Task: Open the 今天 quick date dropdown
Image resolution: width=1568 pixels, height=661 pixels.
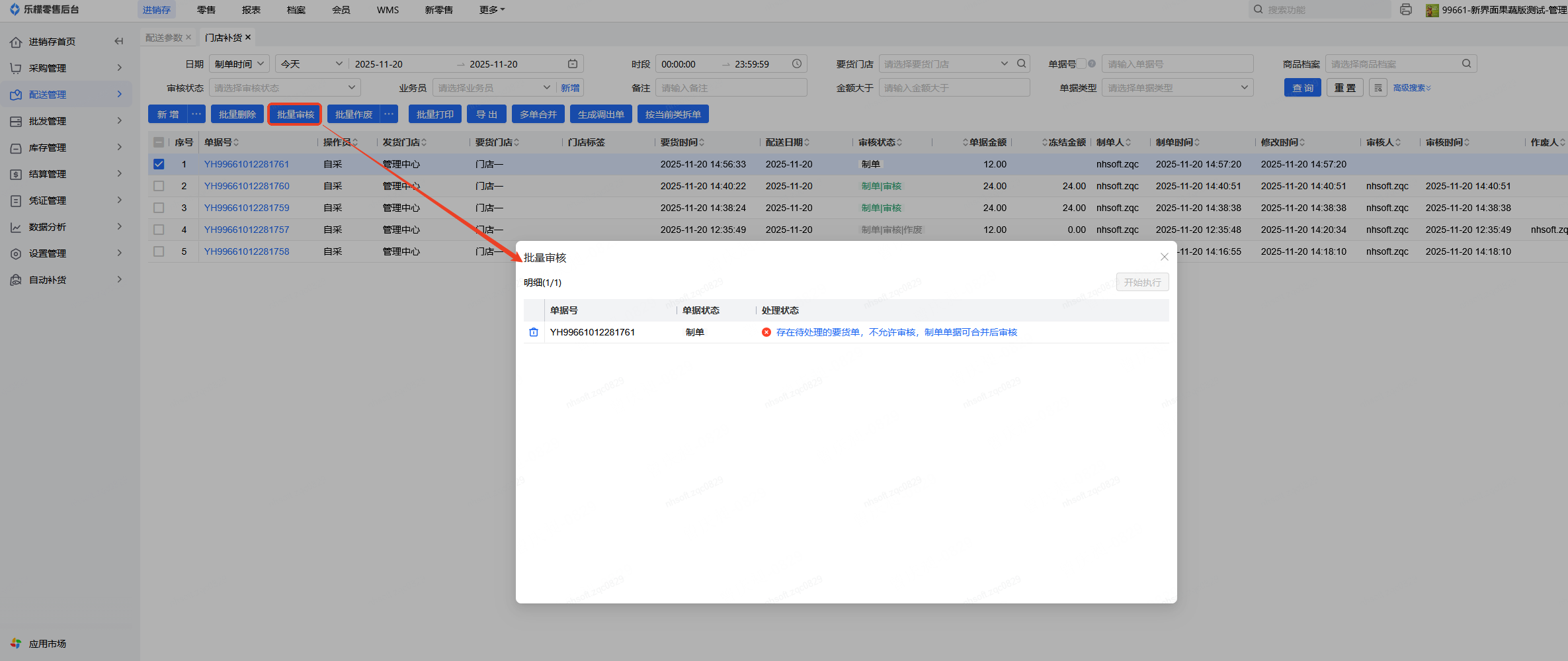Action: coord(311,64)
